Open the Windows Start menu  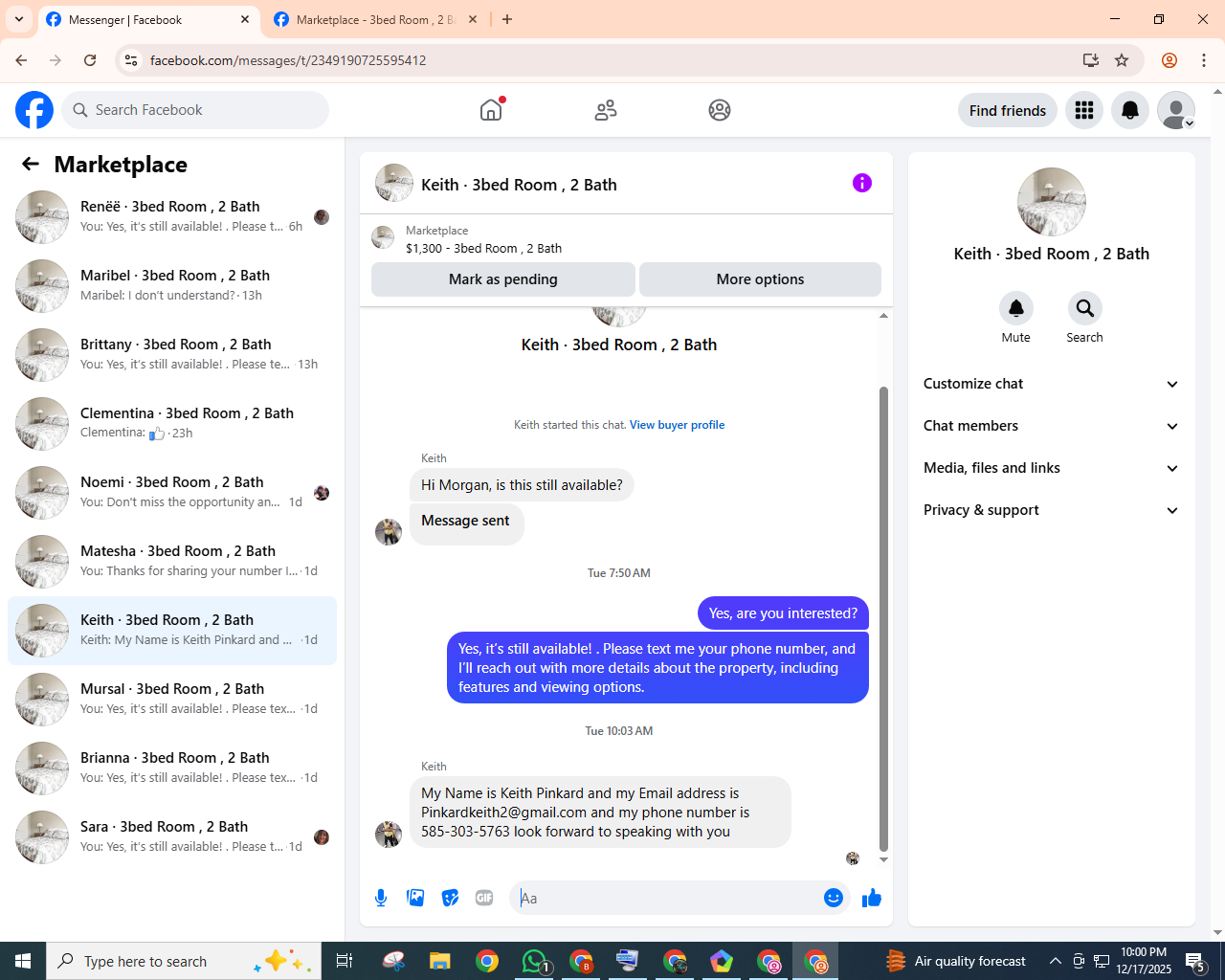click(23, 961)
